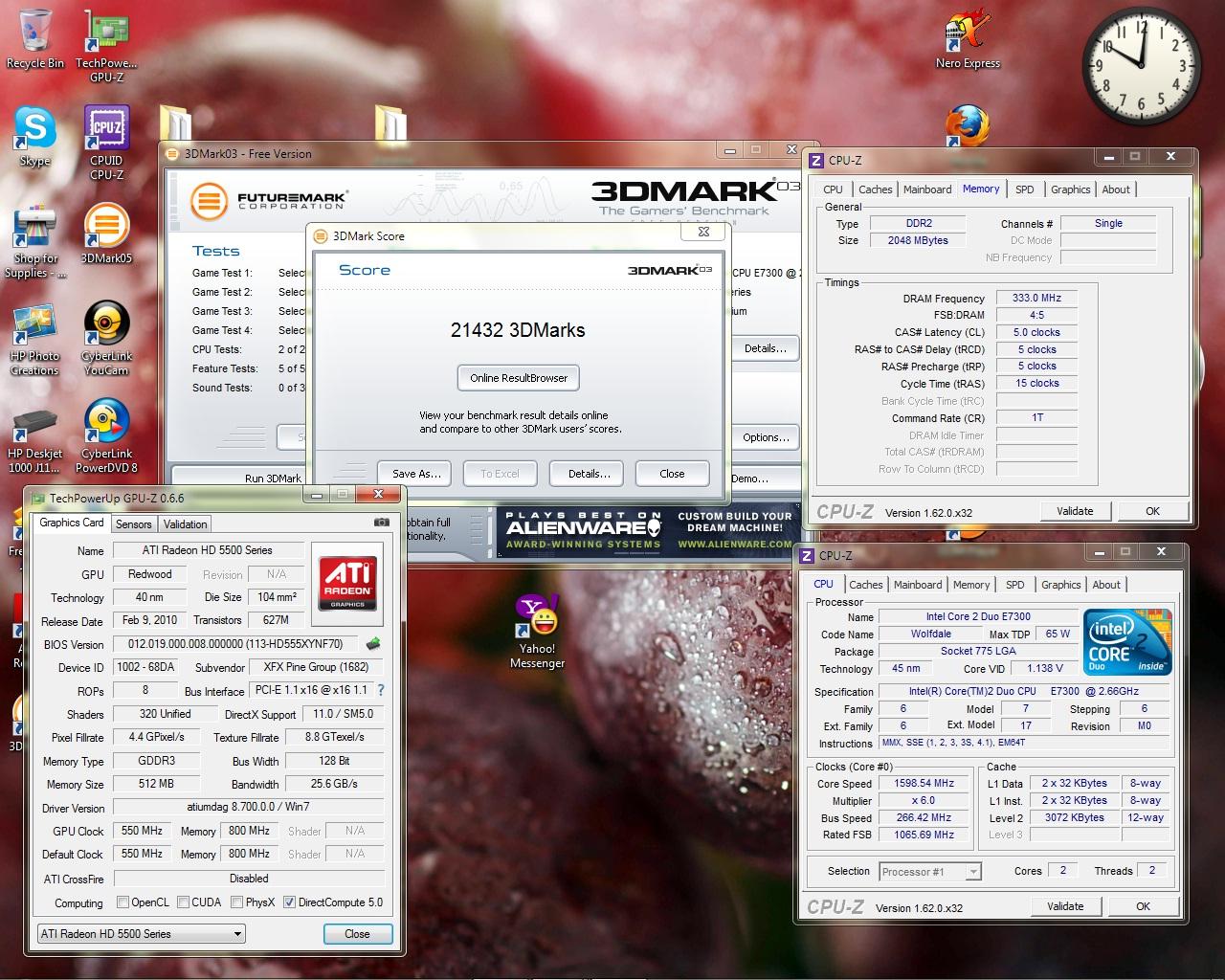Open the SPD tab in the Memory CPU-Z window

[x=1024, y=189]
